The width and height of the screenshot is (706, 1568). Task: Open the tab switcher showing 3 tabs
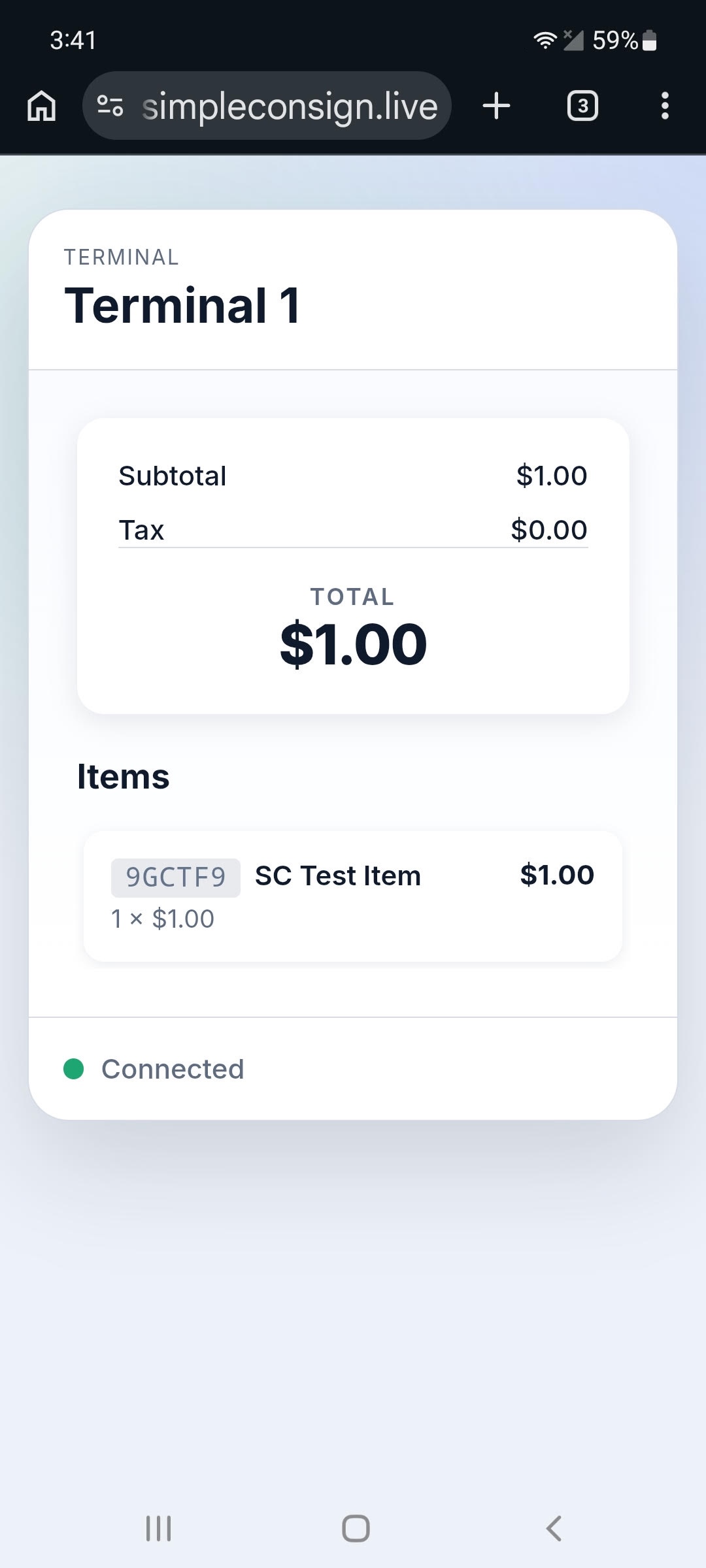(x=582, y=106)
